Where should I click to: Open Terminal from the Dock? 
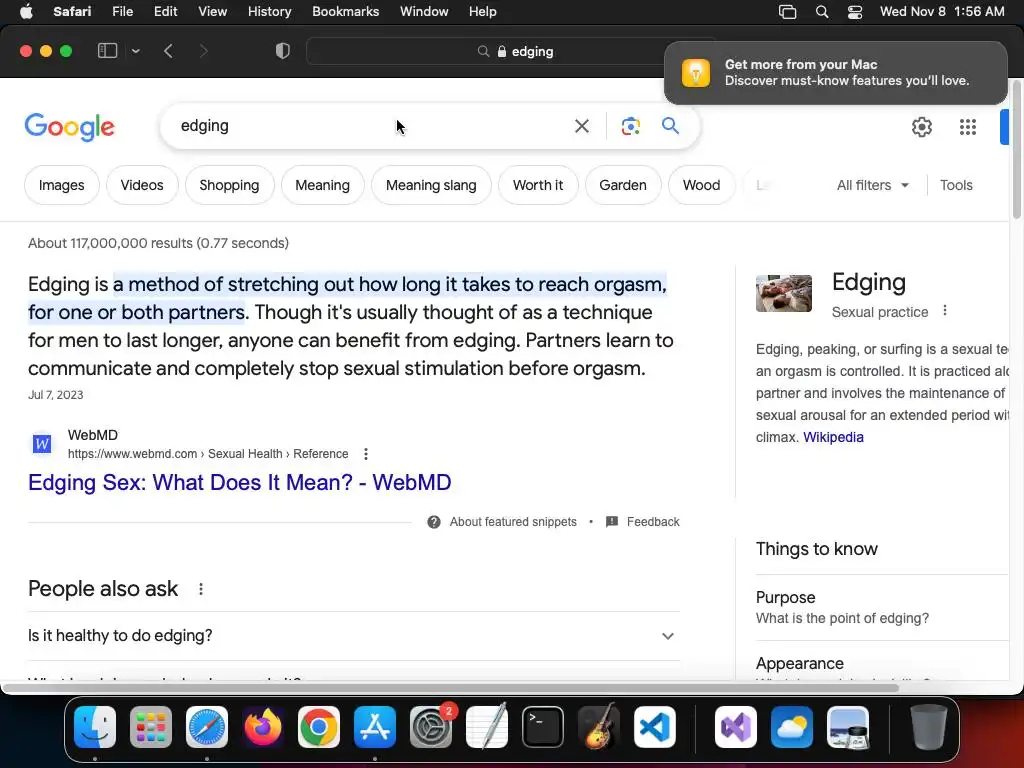(x=543, y=727)
